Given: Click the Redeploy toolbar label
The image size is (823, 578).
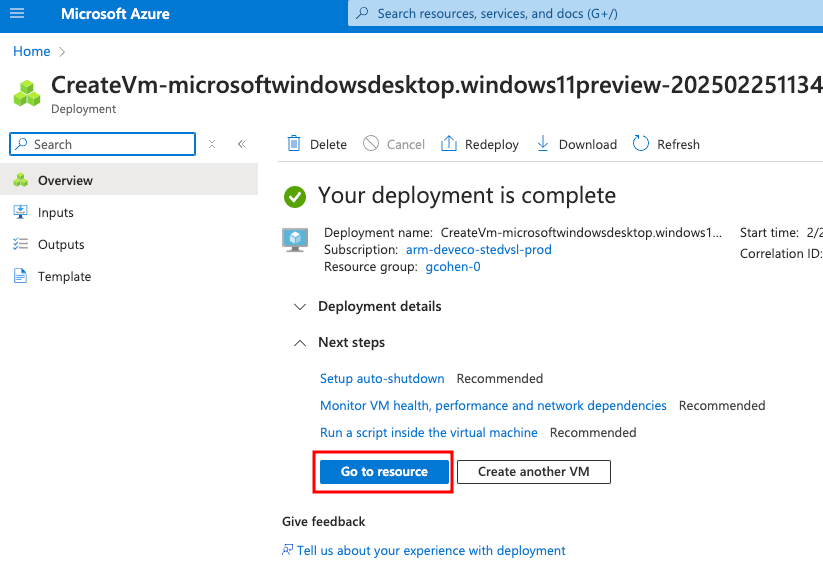Looking at the screenshot, I should [492, 144].
